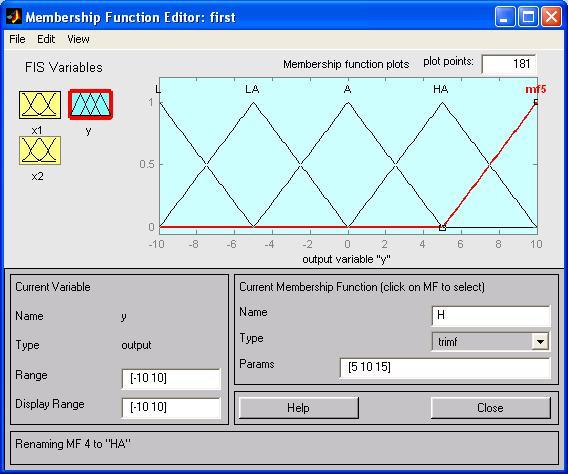Click the status text Renaming MF 4
Image resolution: width=568 pixels, height=474 pixels.
73,444
